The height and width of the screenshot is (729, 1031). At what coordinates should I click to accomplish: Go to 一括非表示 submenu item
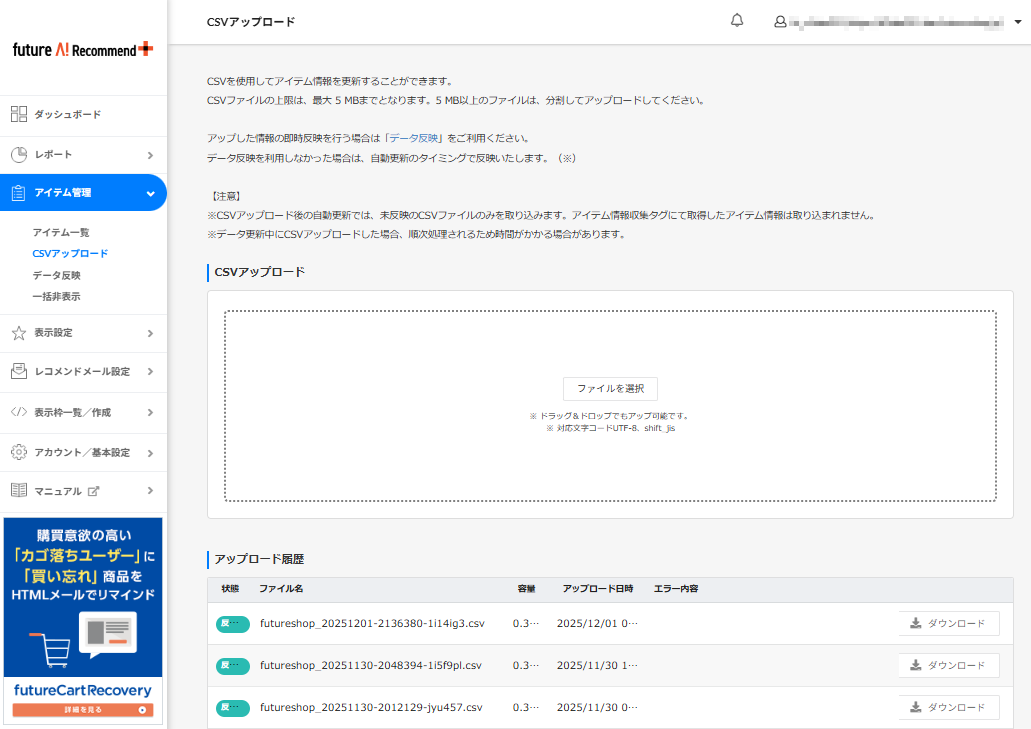56,296
